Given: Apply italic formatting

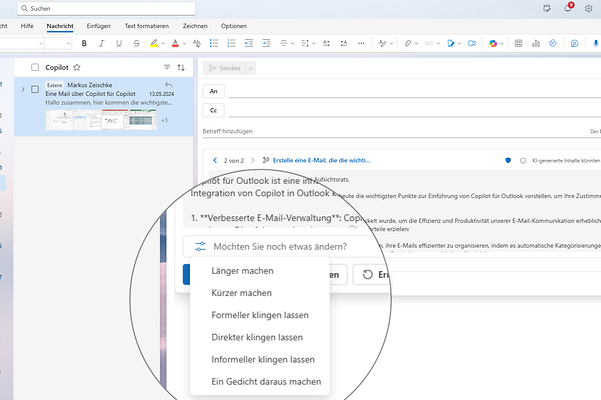Looking at the screenshot, I should [x=101, y=43].
